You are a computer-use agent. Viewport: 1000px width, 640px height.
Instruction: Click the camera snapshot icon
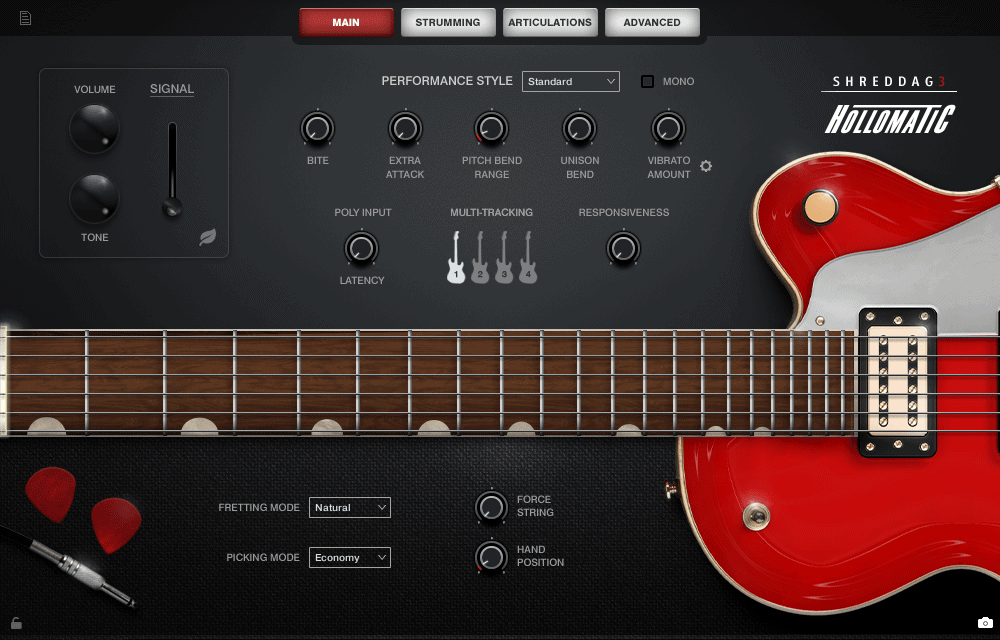pyautogui.click(x=985, y=623)
